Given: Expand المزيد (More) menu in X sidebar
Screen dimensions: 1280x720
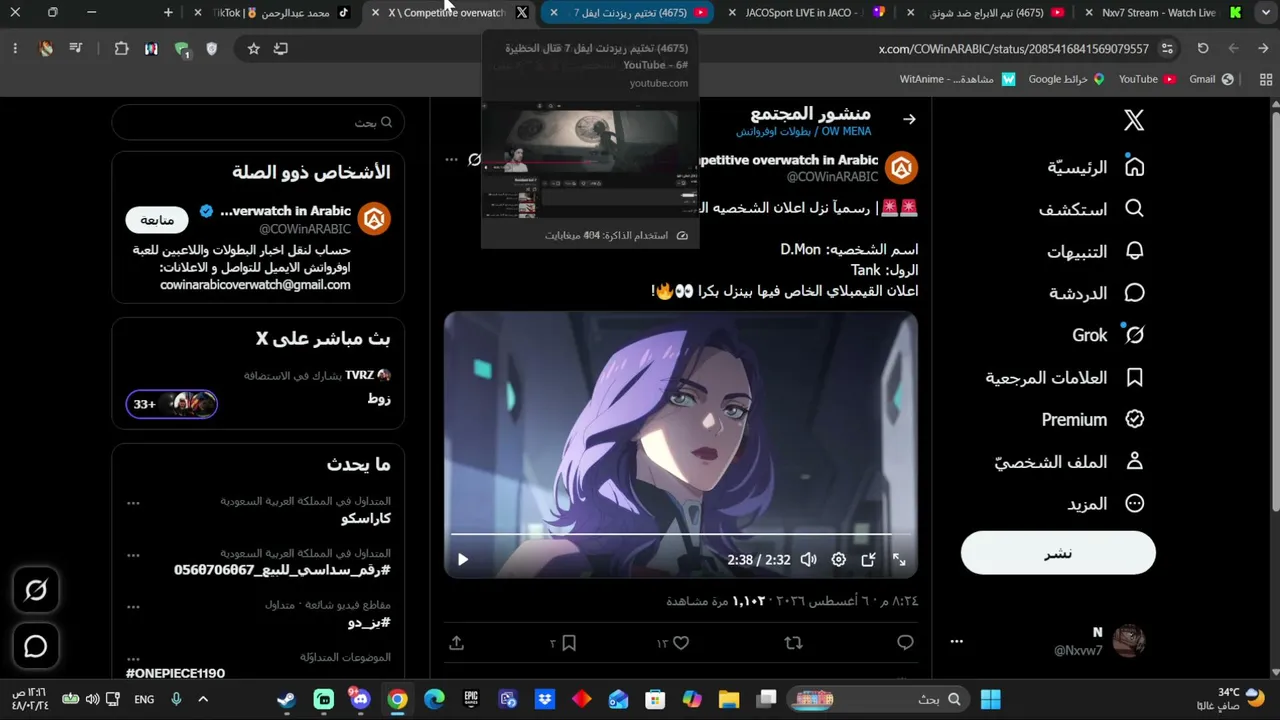Looking at the screenshot, I should click(x=1105, y=503).
